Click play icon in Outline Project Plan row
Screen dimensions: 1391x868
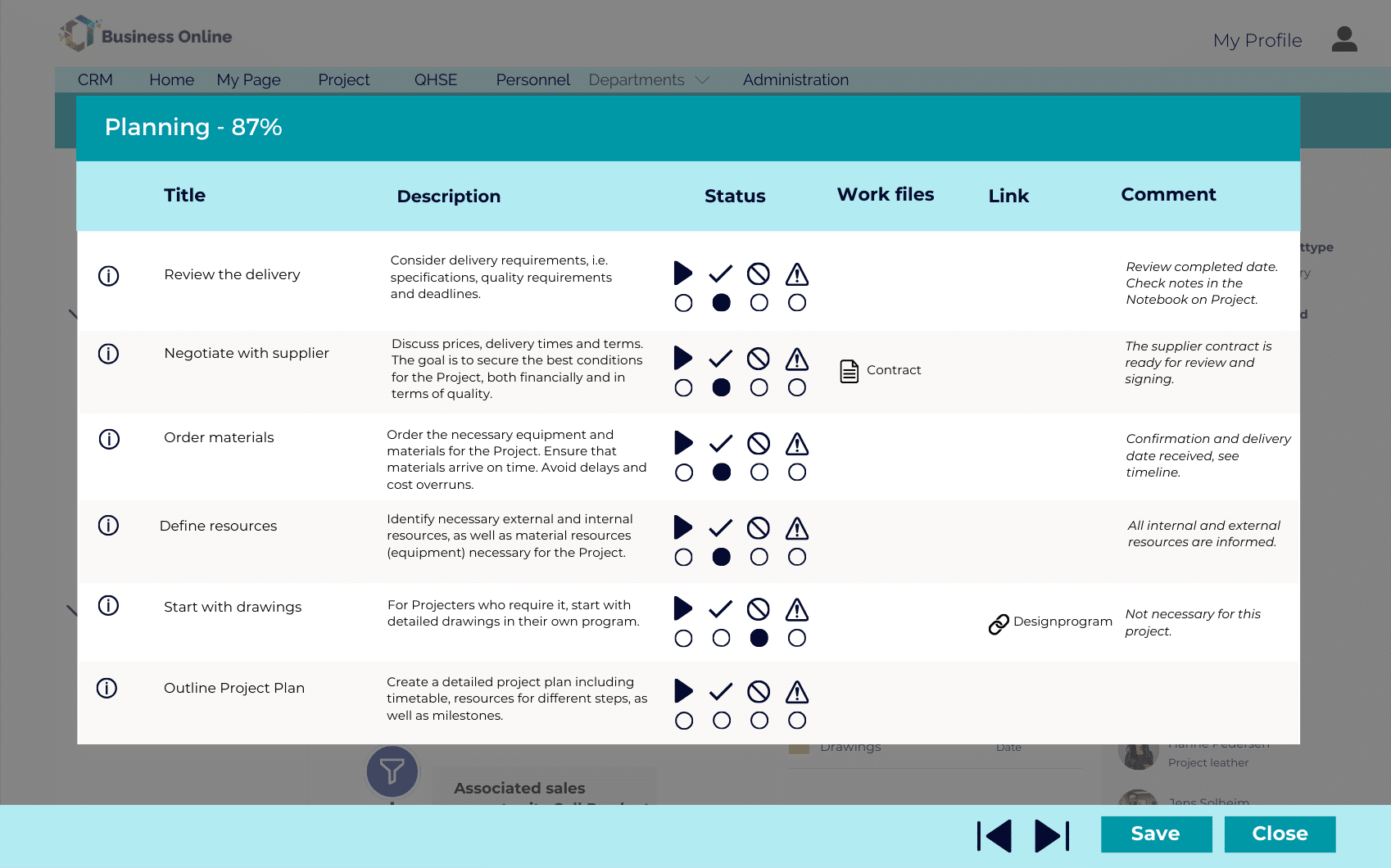(683, 691)
